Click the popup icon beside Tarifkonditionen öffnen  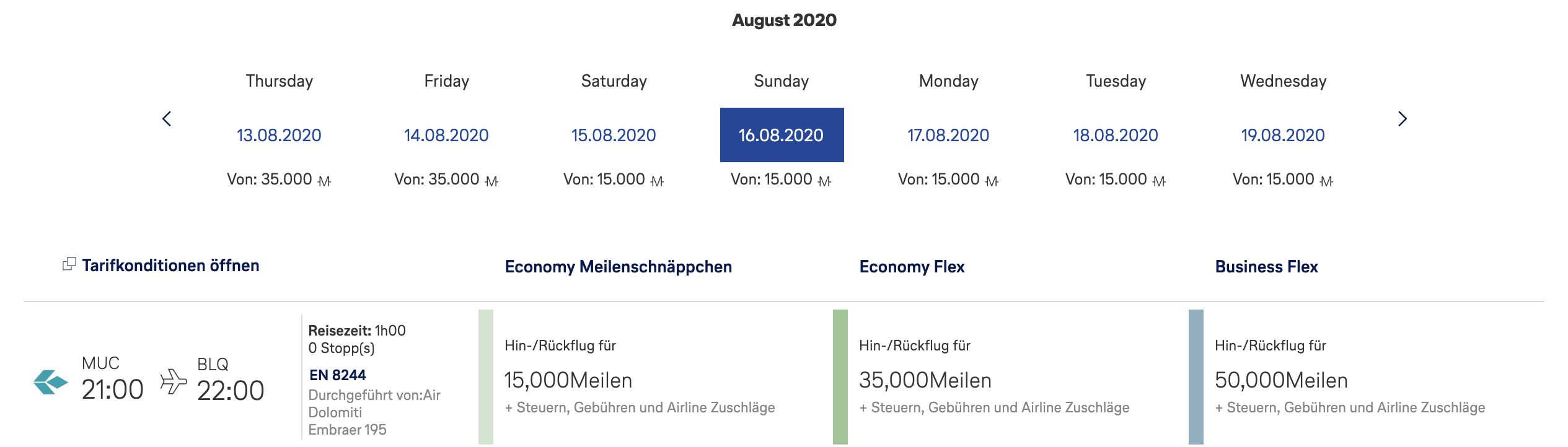(x=69, y=264)
